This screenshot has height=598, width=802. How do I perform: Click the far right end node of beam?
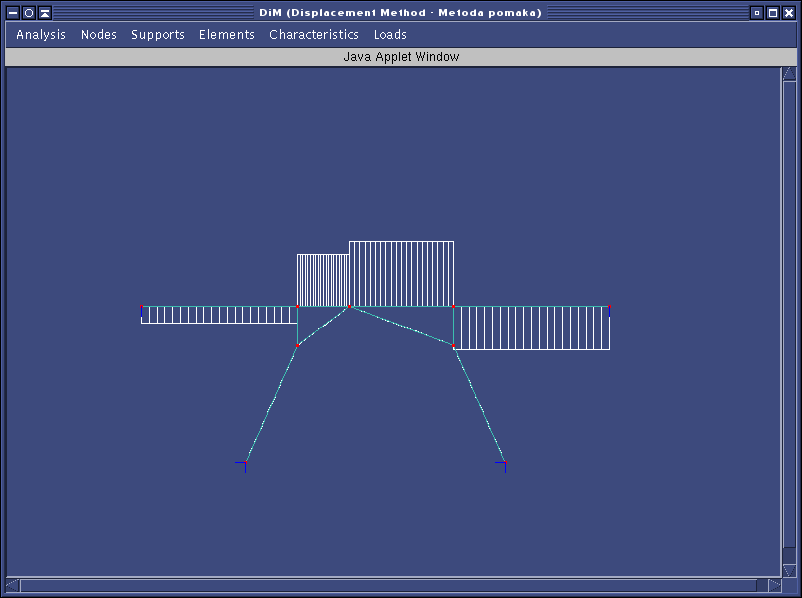(609, 307)
